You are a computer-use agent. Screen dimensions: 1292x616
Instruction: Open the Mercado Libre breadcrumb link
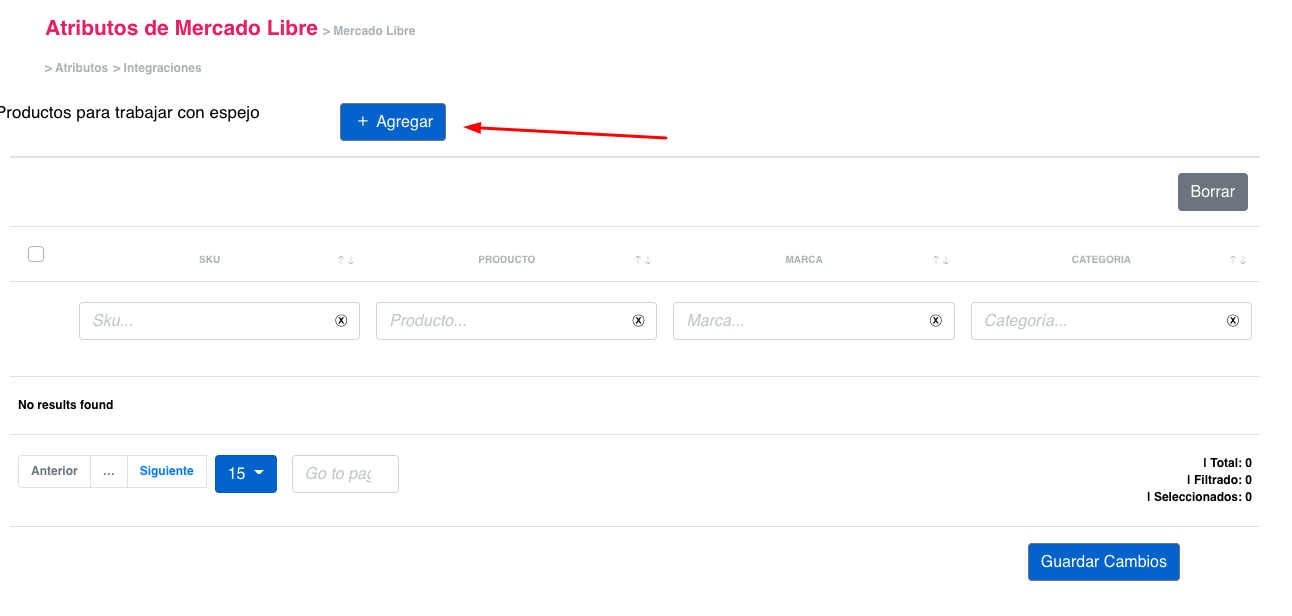(374, 31)
